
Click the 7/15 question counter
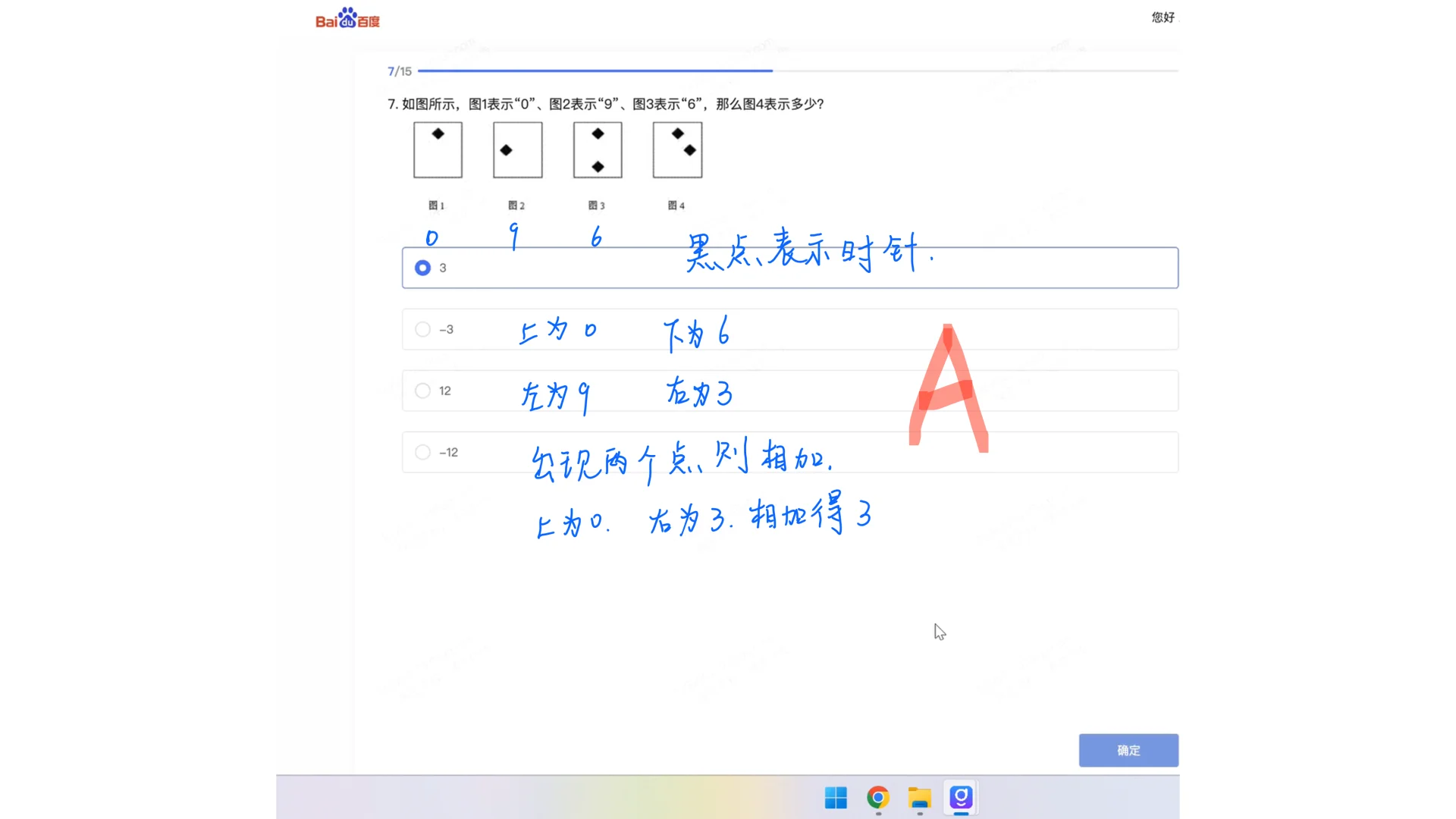point(400,71)
